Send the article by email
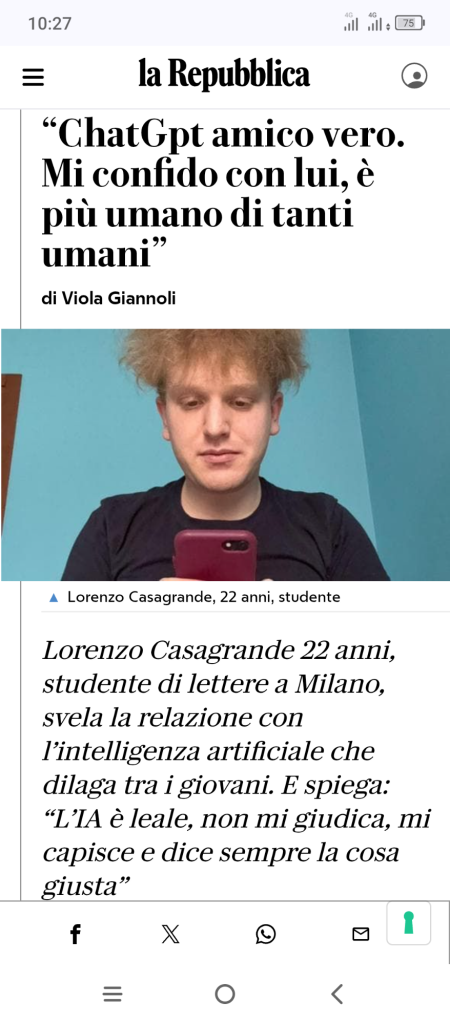Screen dimensions: 450x1024 (x=361, y=935)
